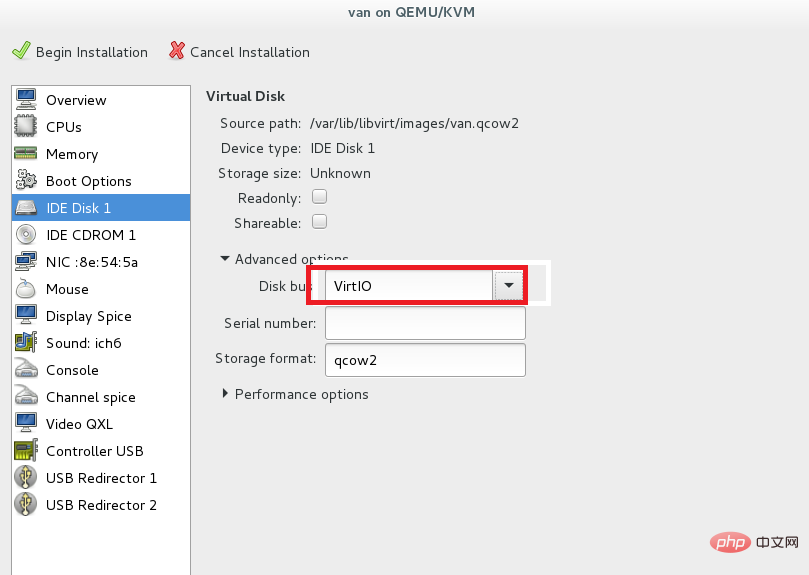Select the USB Redirector 1 icon
This screenshot has height=575, width=809.
click(x=25, y=477)
